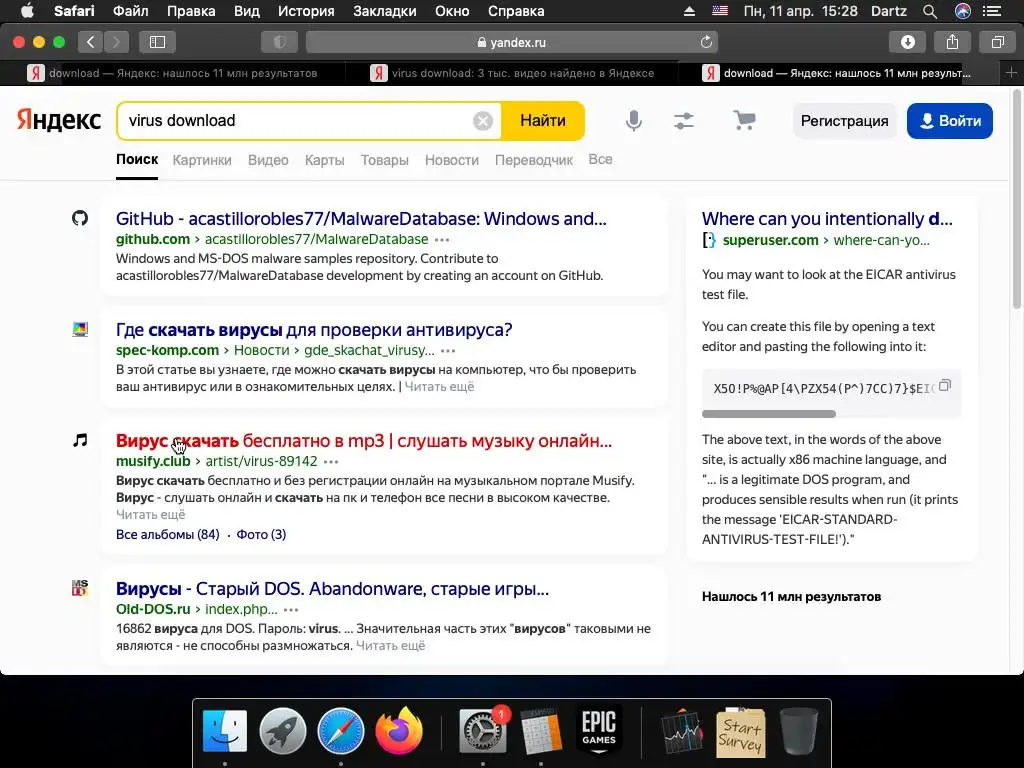
Task: Open the Карты search tab
Action: (x=325, y=160)
